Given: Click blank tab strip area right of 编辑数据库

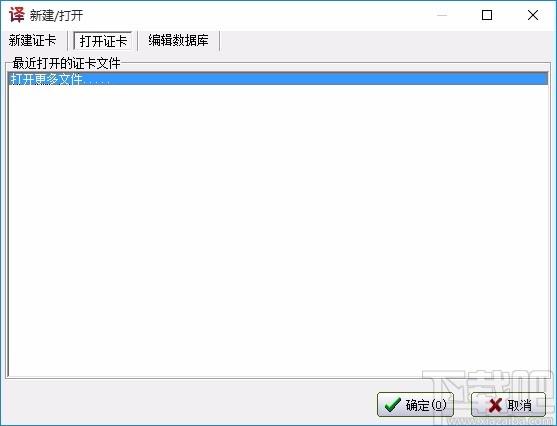Looking at the screenshot, I should coord(387,41).
